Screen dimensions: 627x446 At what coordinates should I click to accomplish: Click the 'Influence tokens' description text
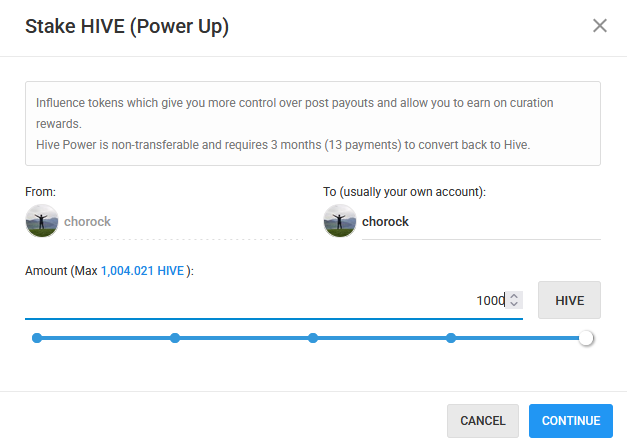point(294,113)
